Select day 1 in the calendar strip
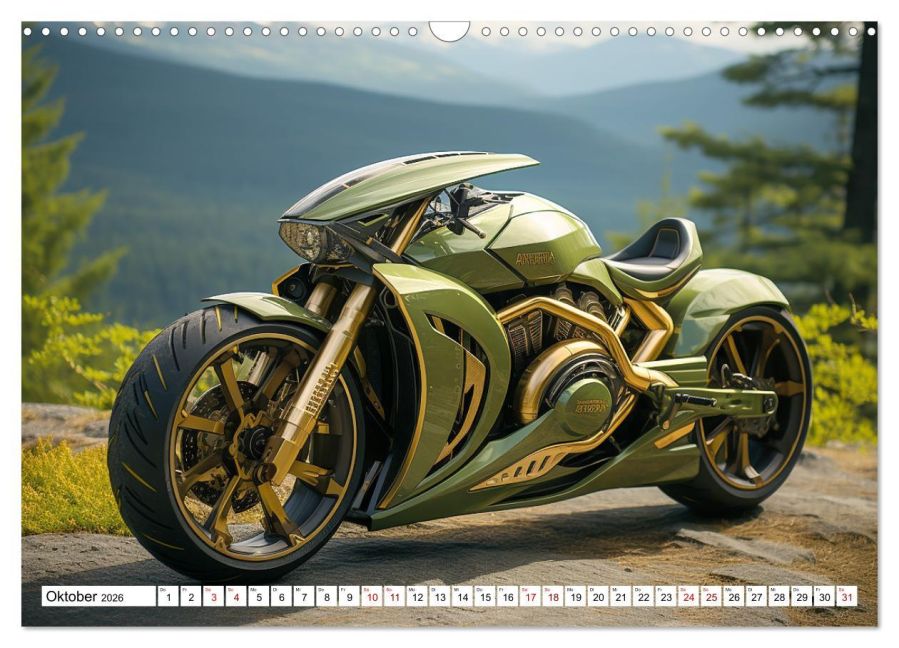The width and height of the screenshot is (899, 648). coord(168,596)
